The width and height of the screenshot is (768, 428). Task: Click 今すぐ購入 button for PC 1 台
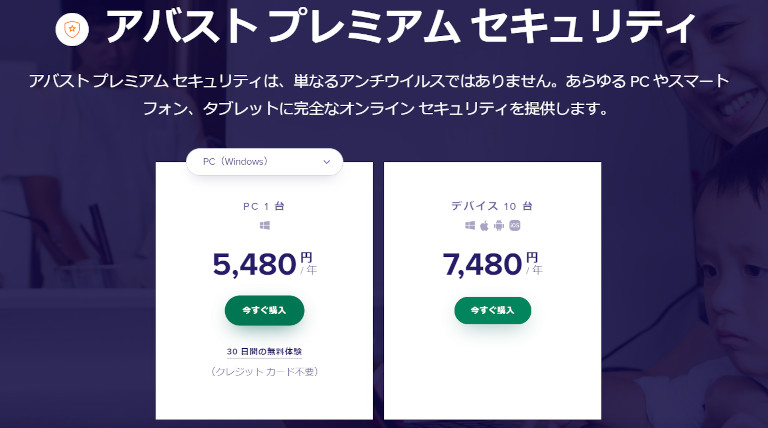(264, 310)
